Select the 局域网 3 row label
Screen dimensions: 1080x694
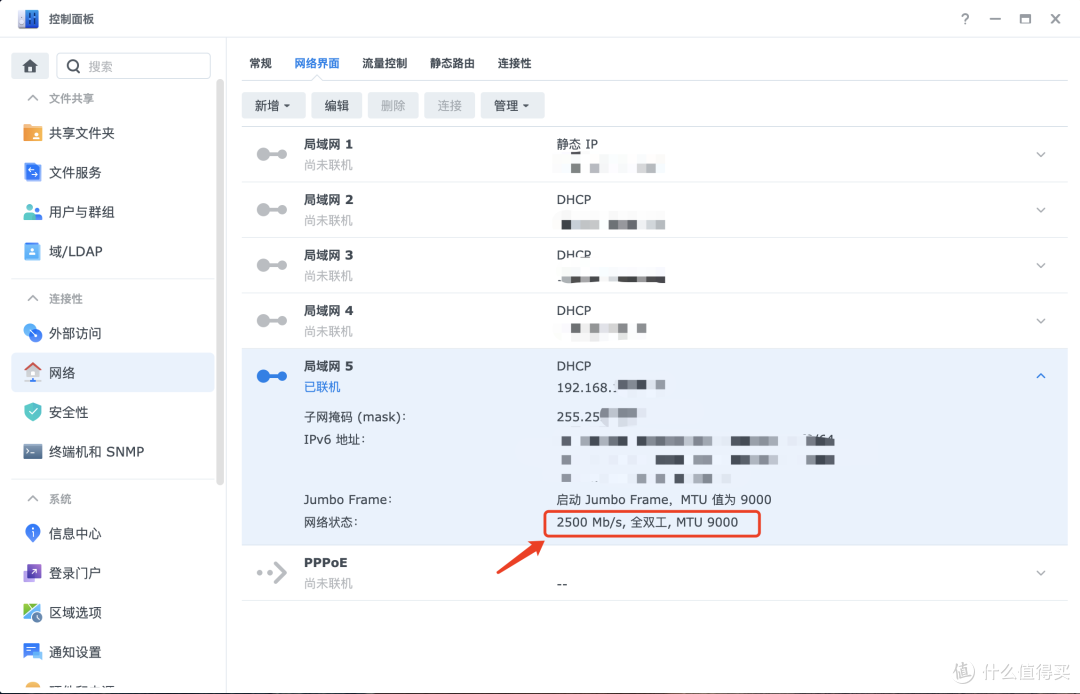coord(328,255)
